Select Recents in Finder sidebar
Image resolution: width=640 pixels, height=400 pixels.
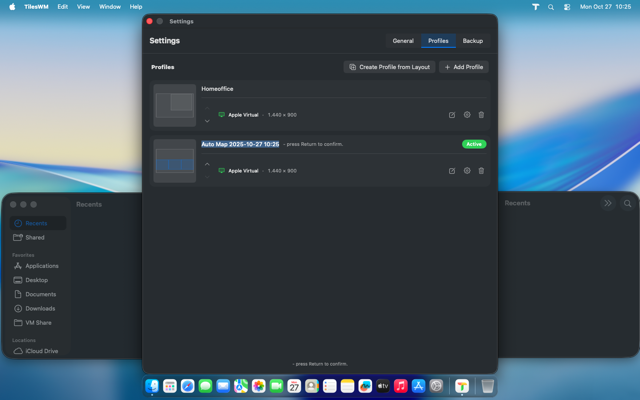38,223
